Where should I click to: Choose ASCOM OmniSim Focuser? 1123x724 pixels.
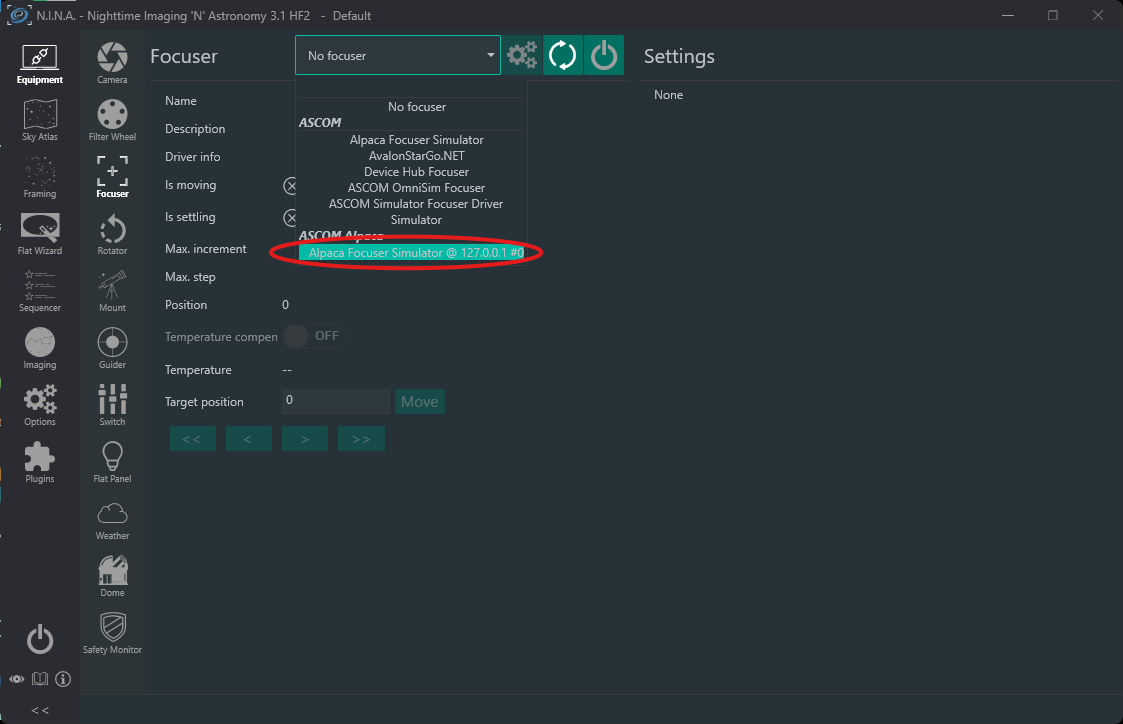pos(417,188)
